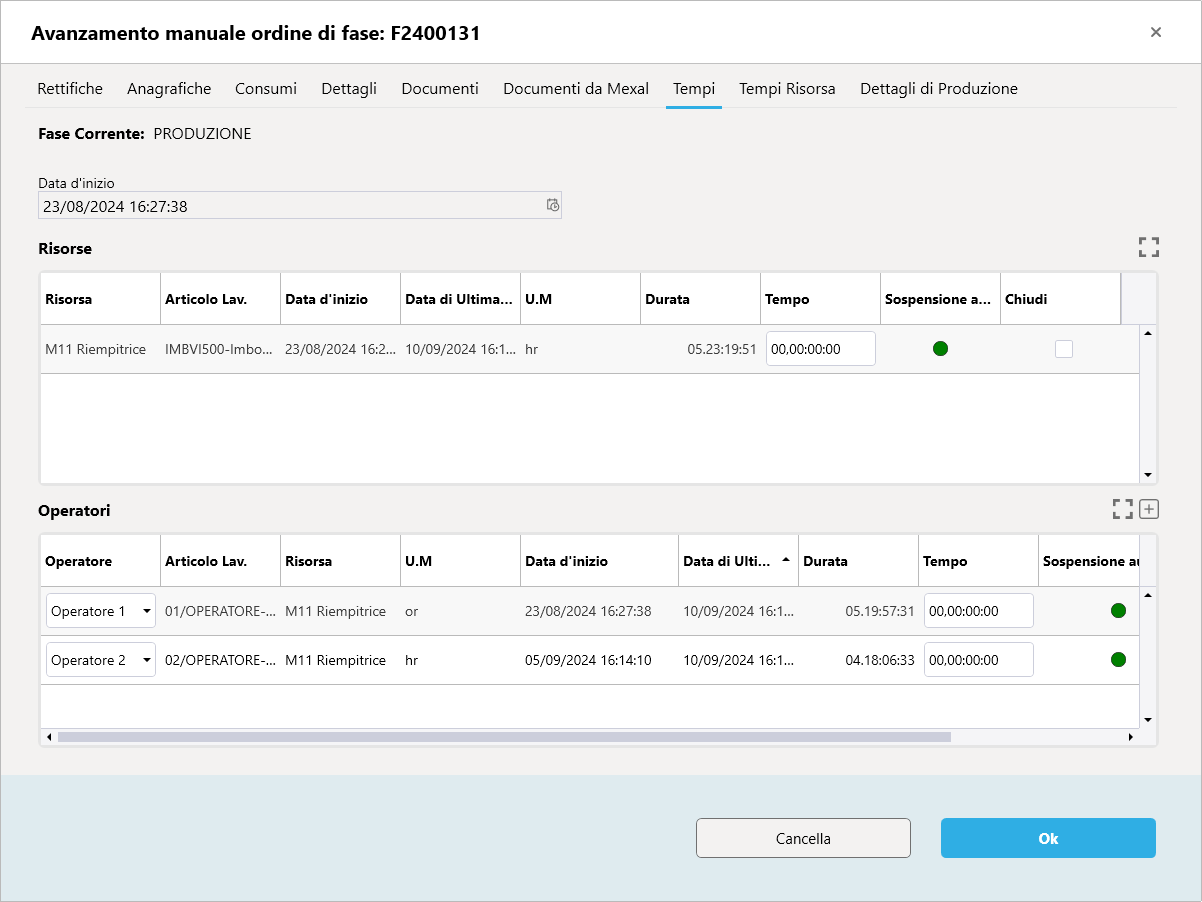Click the left arrow of the Operatori horizontal scrollbar
The height and width of the screenshot is (902, 1202).
click(x=49, y=737)
